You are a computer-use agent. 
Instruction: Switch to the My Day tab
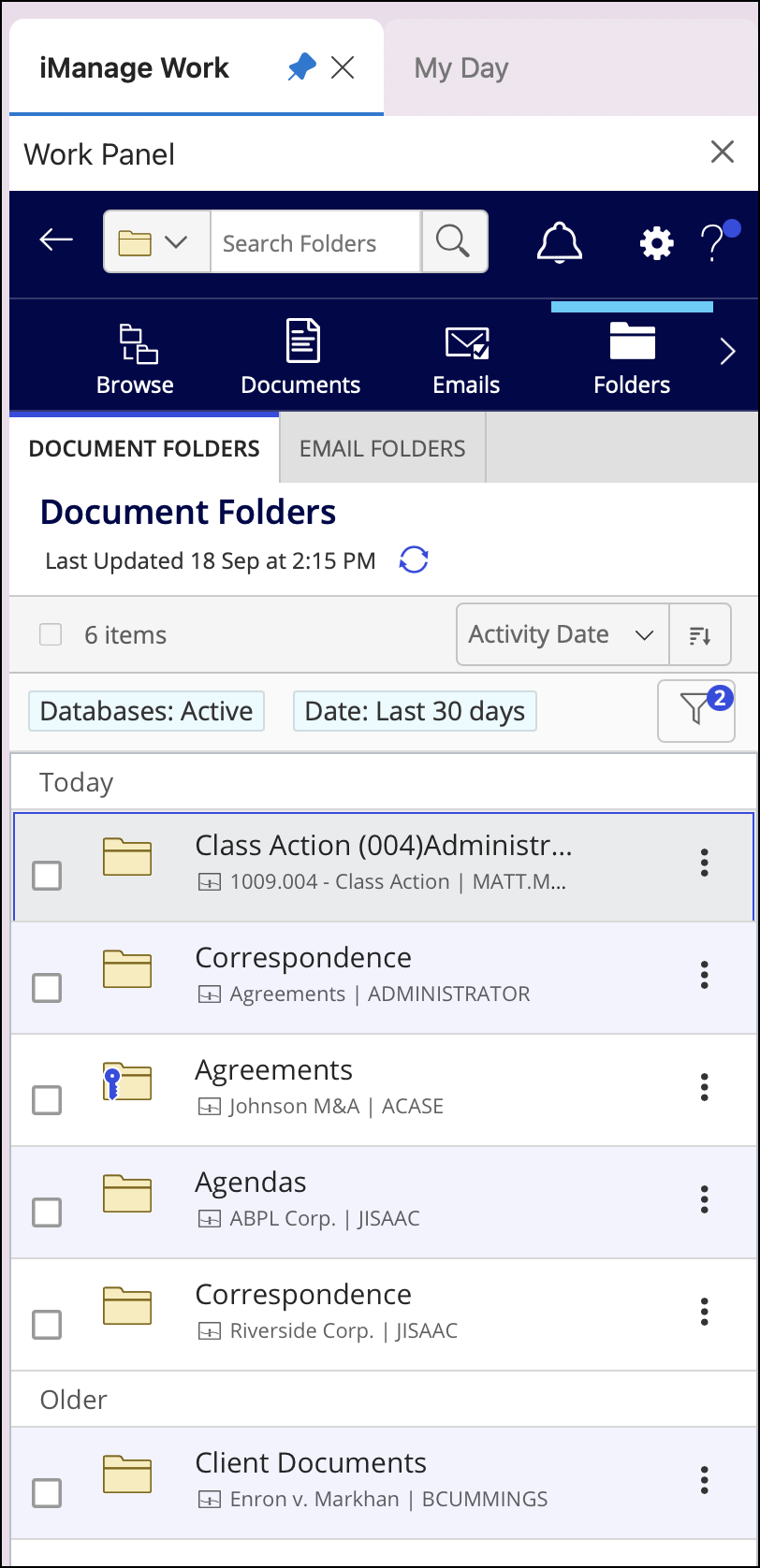click(x=460, y=67)
